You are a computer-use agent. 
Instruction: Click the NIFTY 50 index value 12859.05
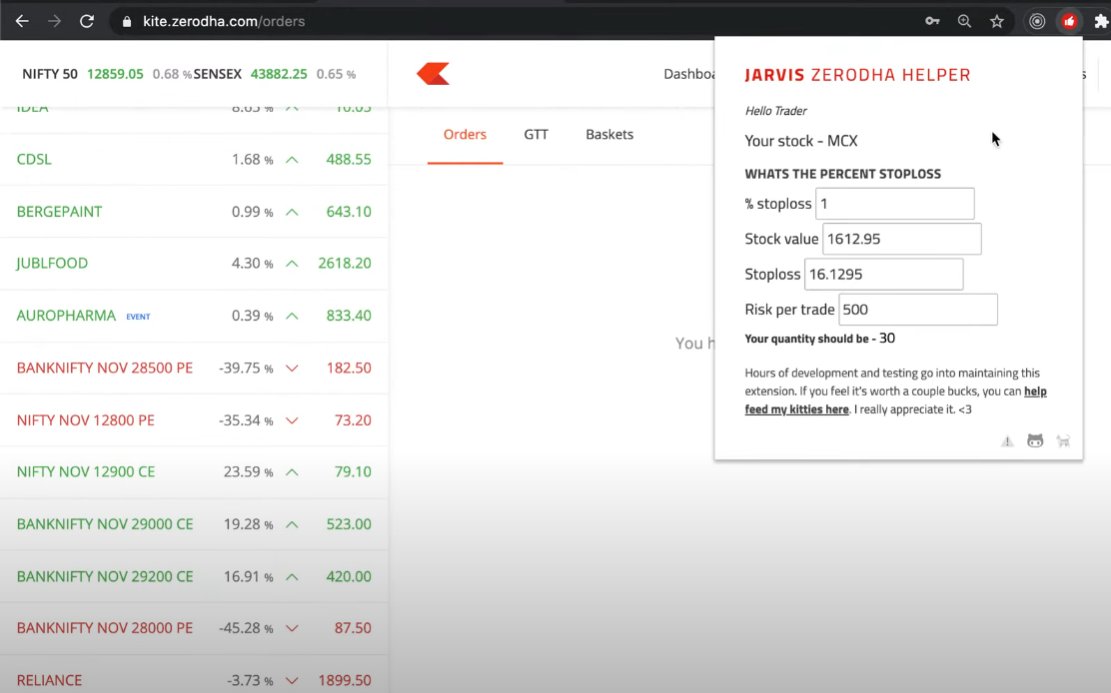pos(115,74)
